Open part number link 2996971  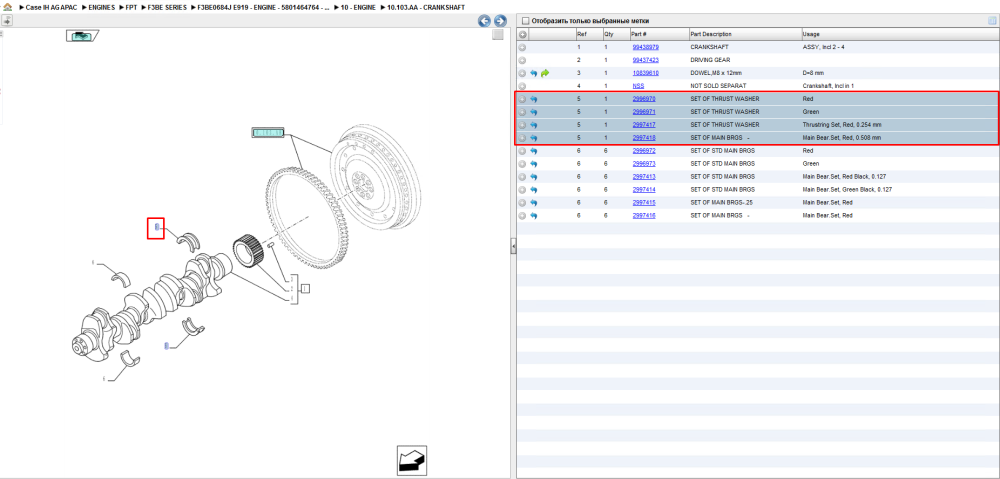[643, 112]
